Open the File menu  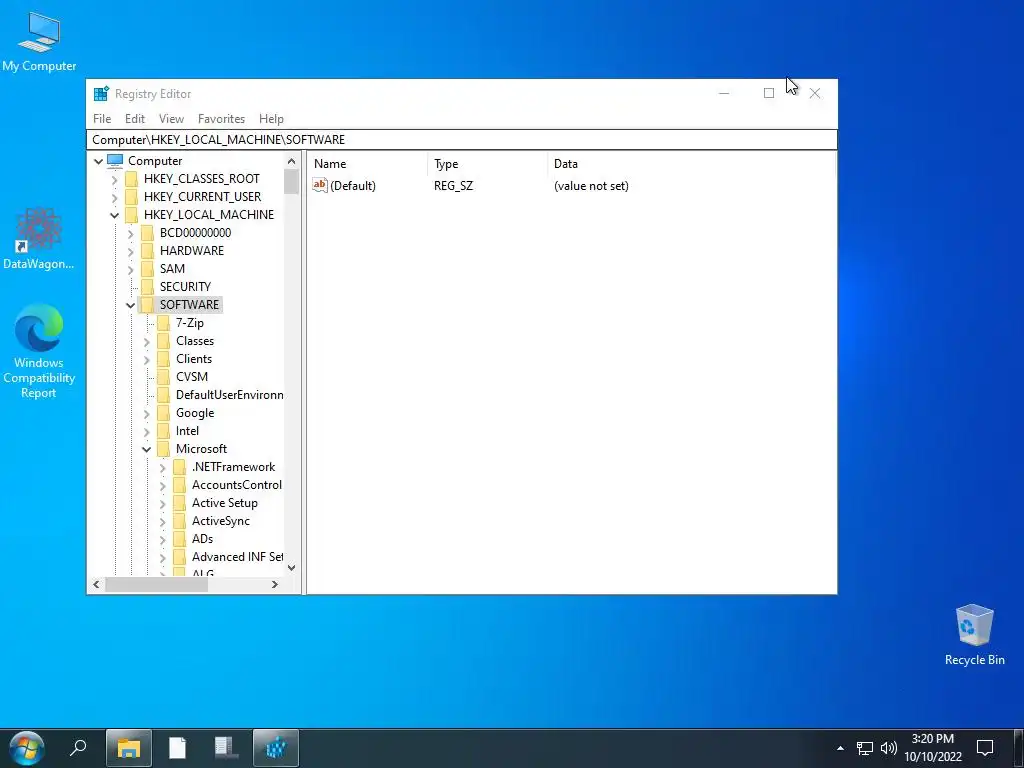tap(102, 119)
